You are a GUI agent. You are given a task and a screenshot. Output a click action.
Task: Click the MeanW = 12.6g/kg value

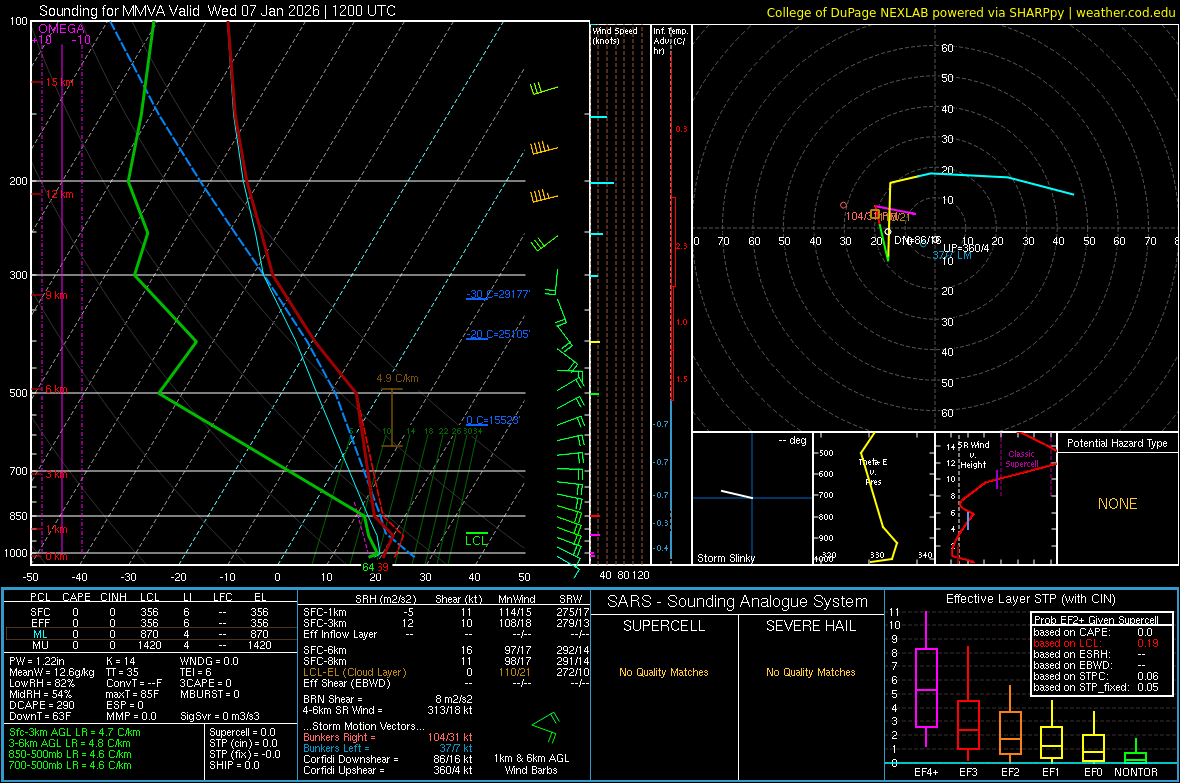coord(52,672)
